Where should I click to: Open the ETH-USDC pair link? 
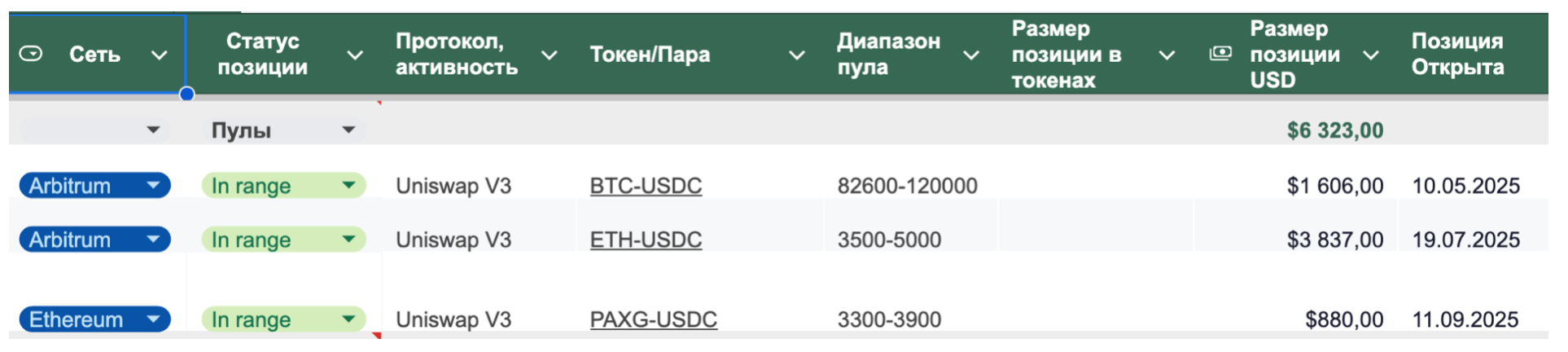[646, 240]
